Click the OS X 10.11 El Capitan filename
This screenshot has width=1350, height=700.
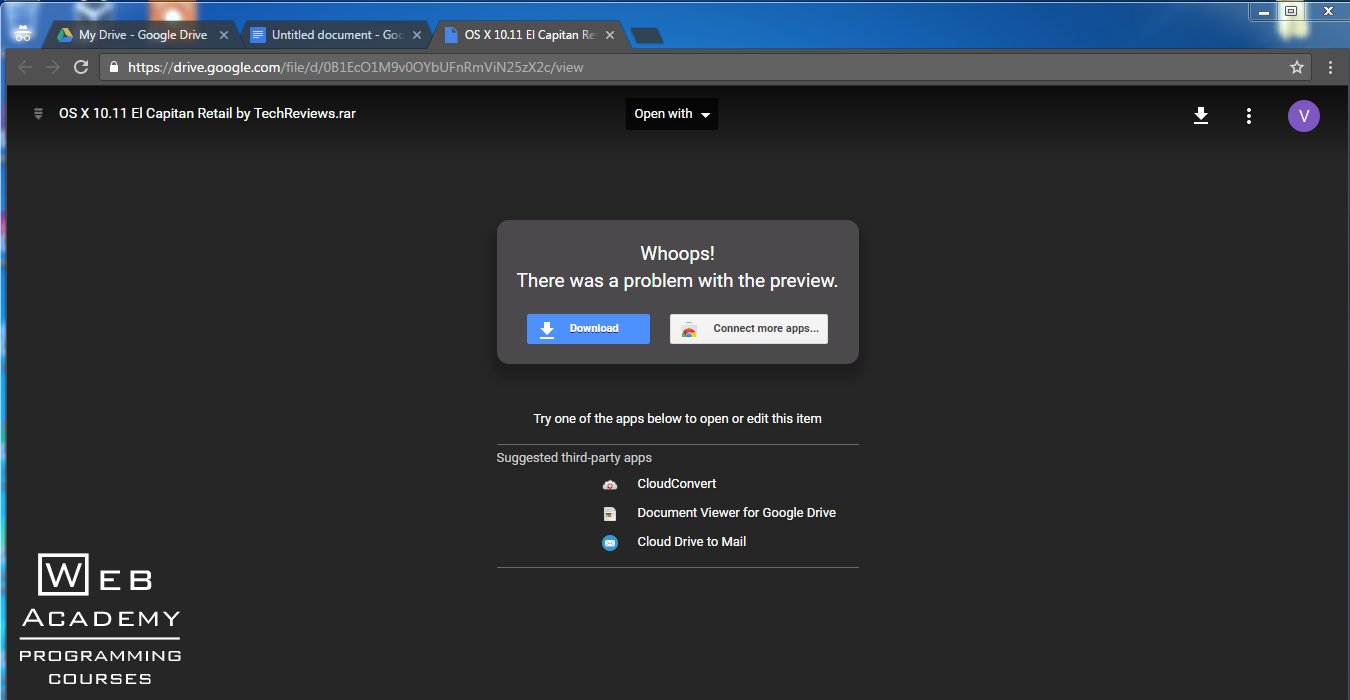click(x=207, y=114)
